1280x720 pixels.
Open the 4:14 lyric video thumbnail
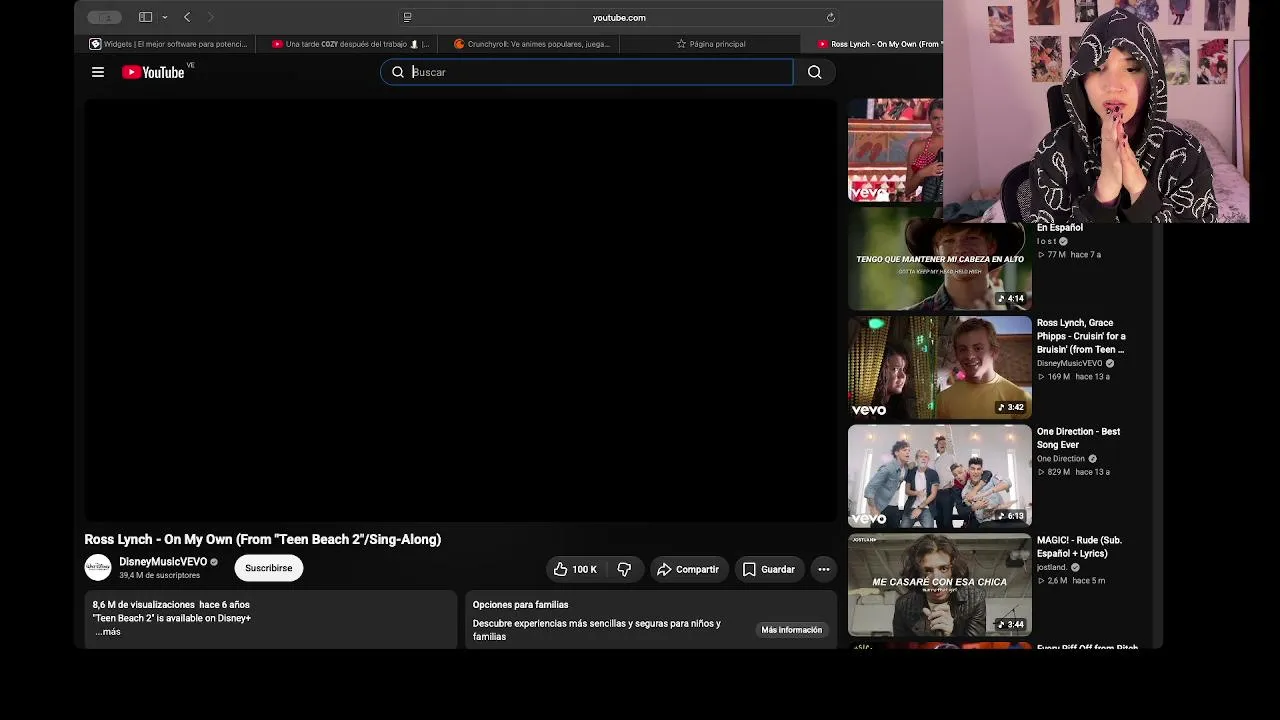pos(939,259)
